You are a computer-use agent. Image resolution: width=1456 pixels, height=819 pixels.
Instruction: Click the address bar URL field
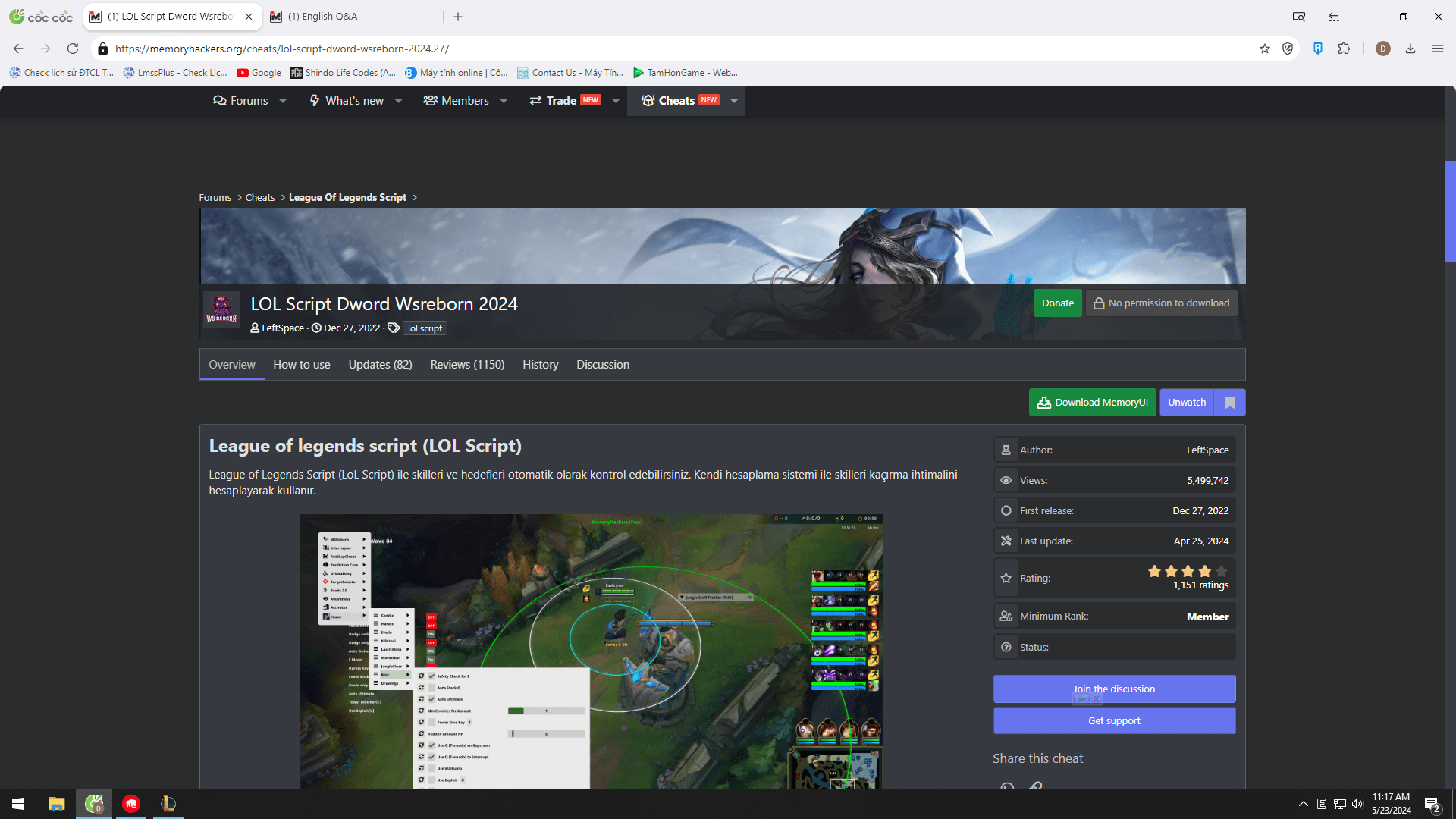pyautogui.click(x=682, y=49)
